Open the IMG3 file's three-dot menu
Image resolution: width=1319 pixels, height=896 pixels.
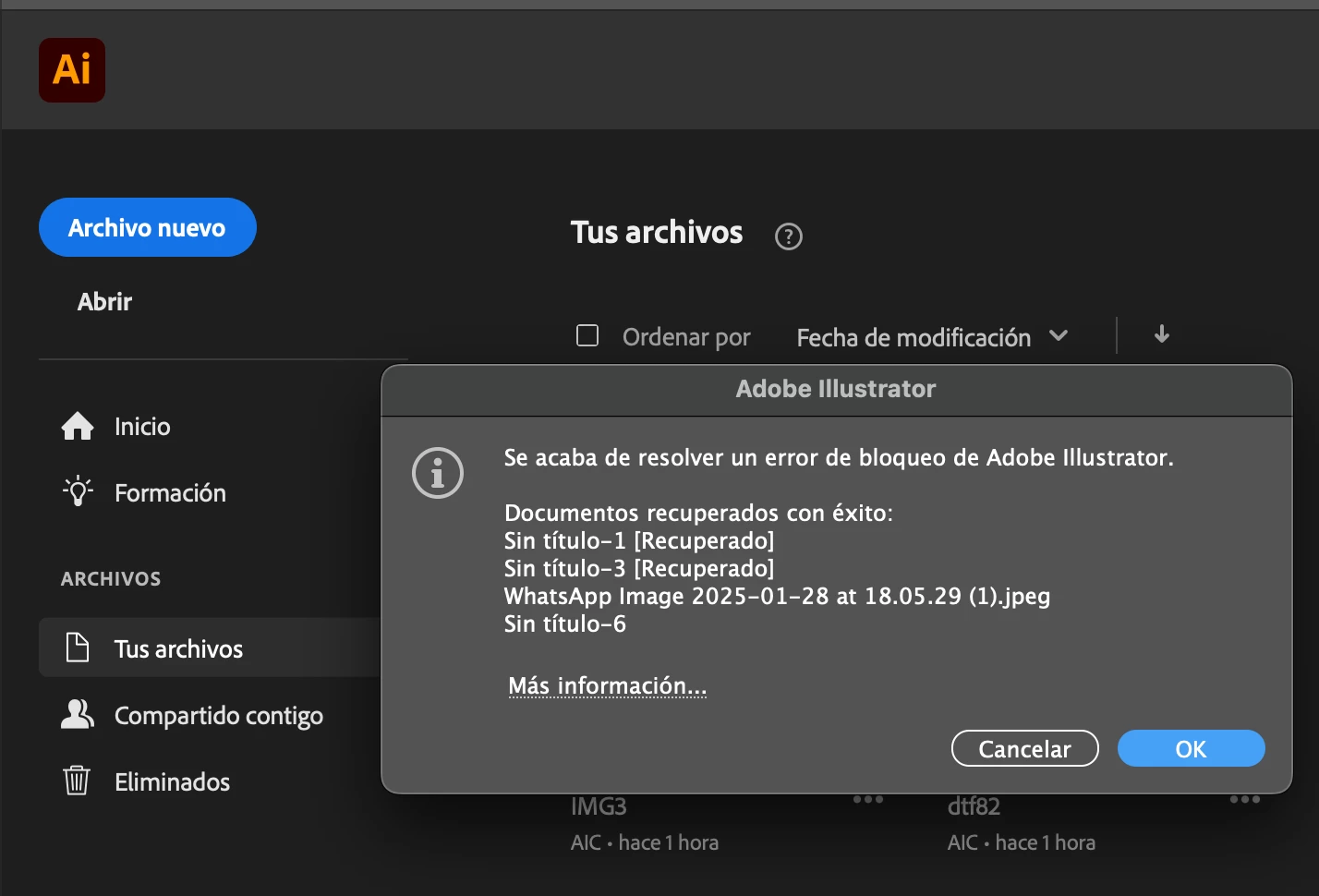click(868, 799)
